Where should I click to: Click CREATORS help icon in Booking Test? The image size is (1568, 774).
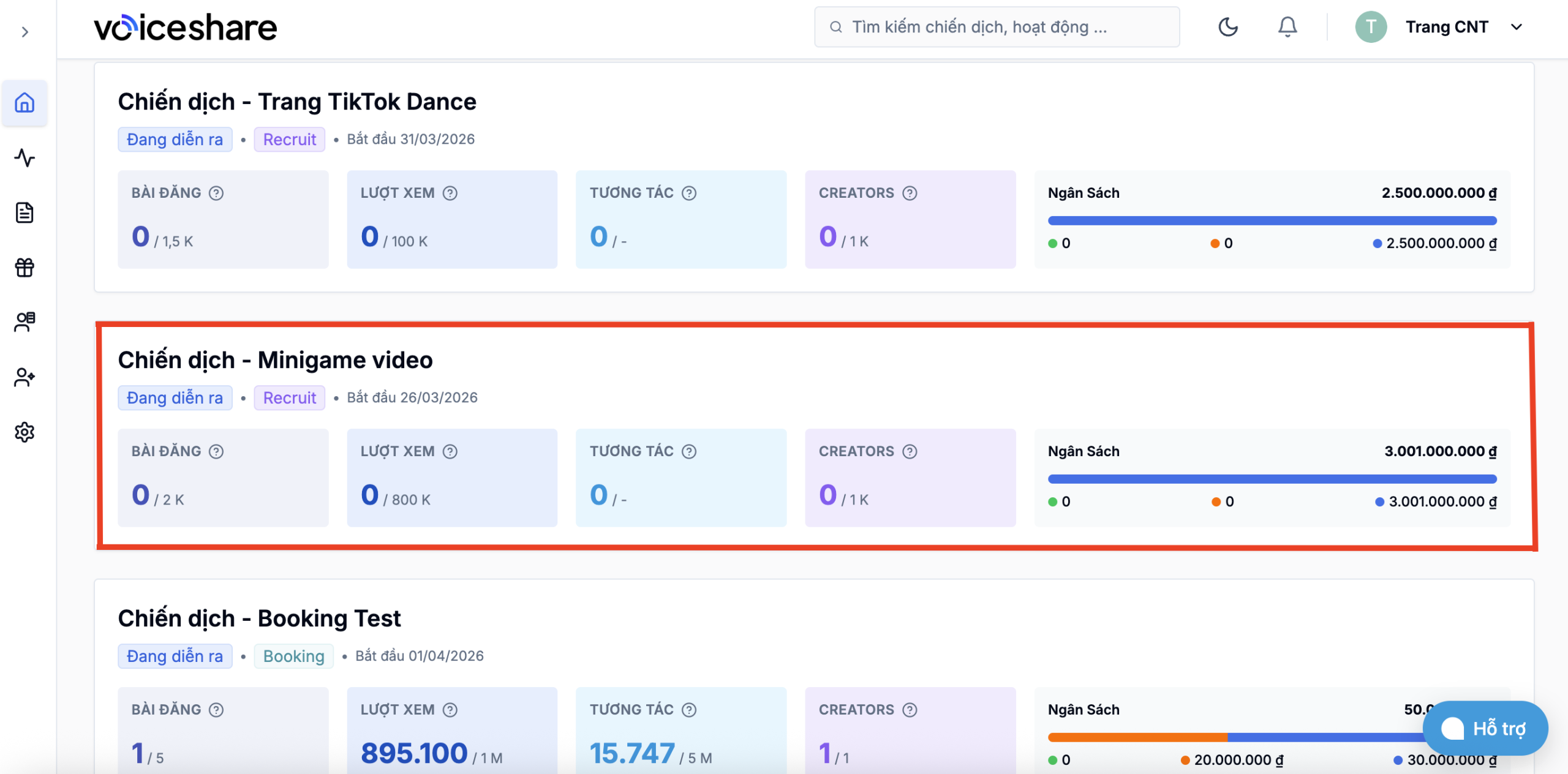pyautogui.click(x=910, y=710)
